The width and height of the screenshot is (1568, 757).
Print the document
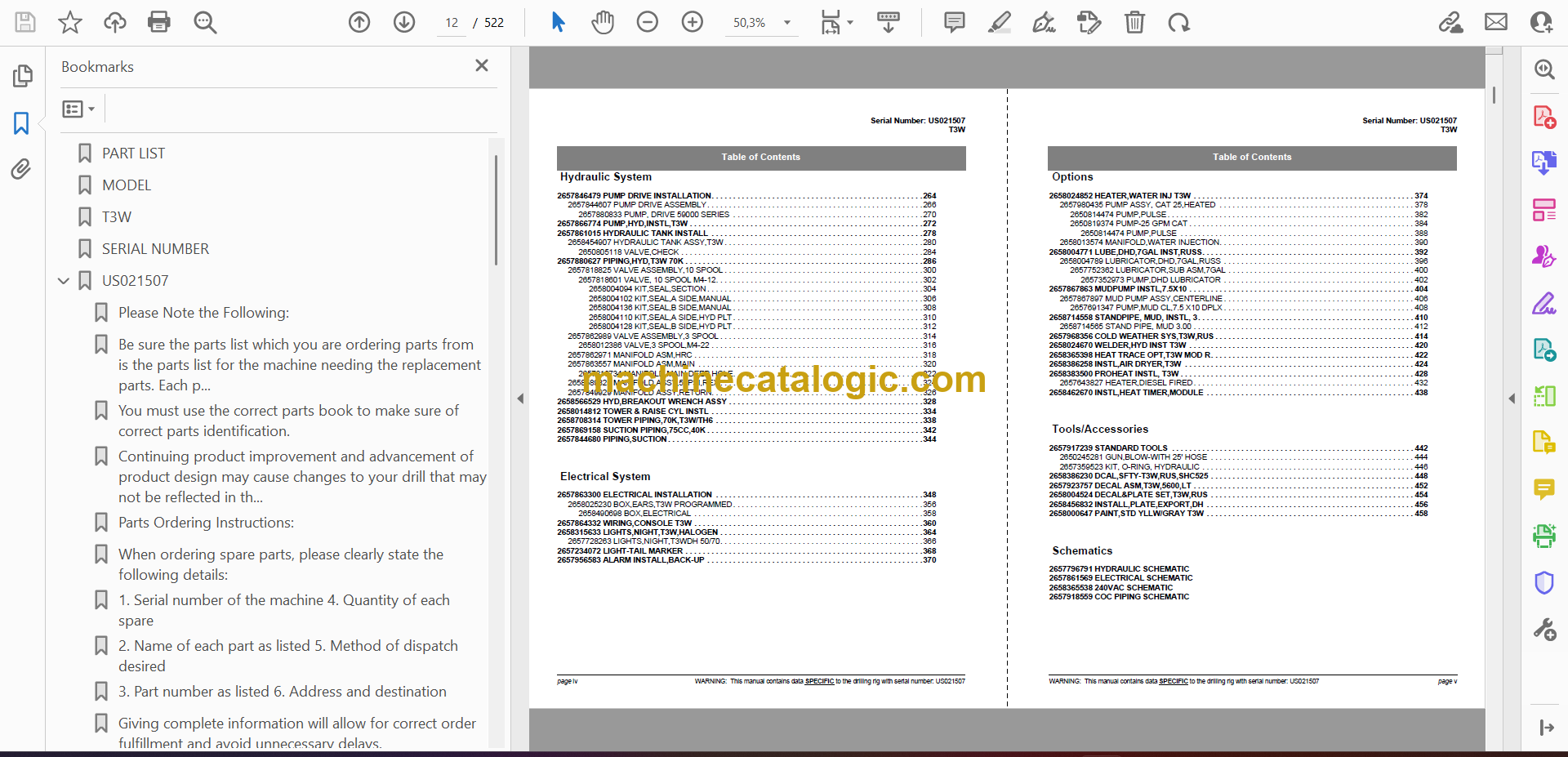159,22
